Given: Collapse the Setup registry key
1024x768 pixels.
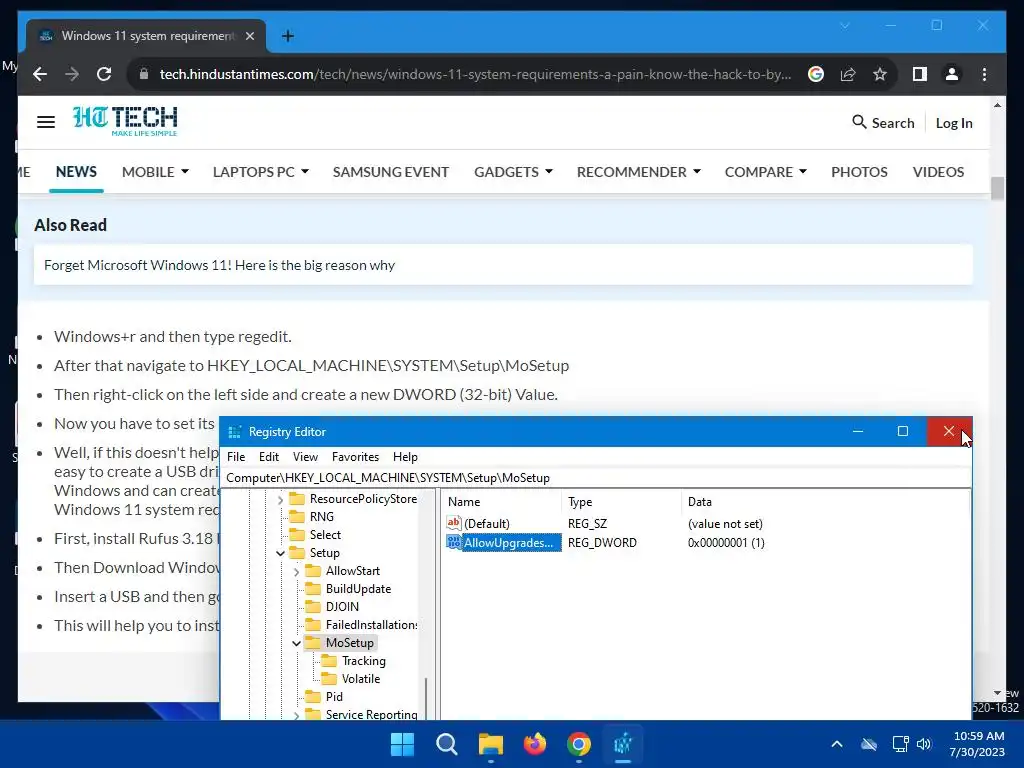Looking at the screenshot, I should (280, 553).
